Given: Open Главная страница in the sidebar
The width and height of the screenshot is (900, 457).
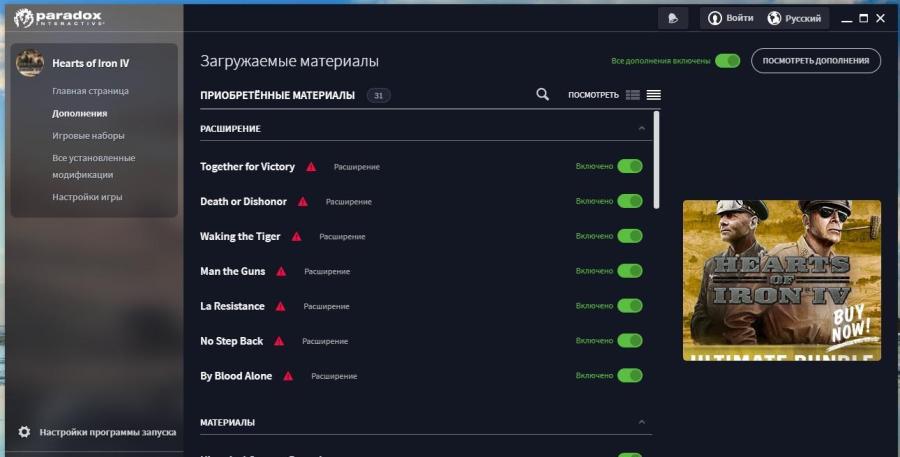Looking at the screenshot, I should click(90, 91).
